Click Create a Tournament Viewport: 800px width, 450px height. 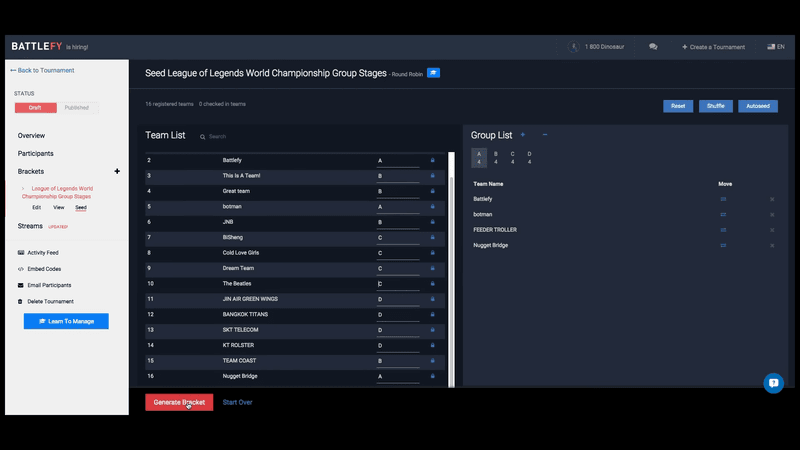tap(713, 47)
